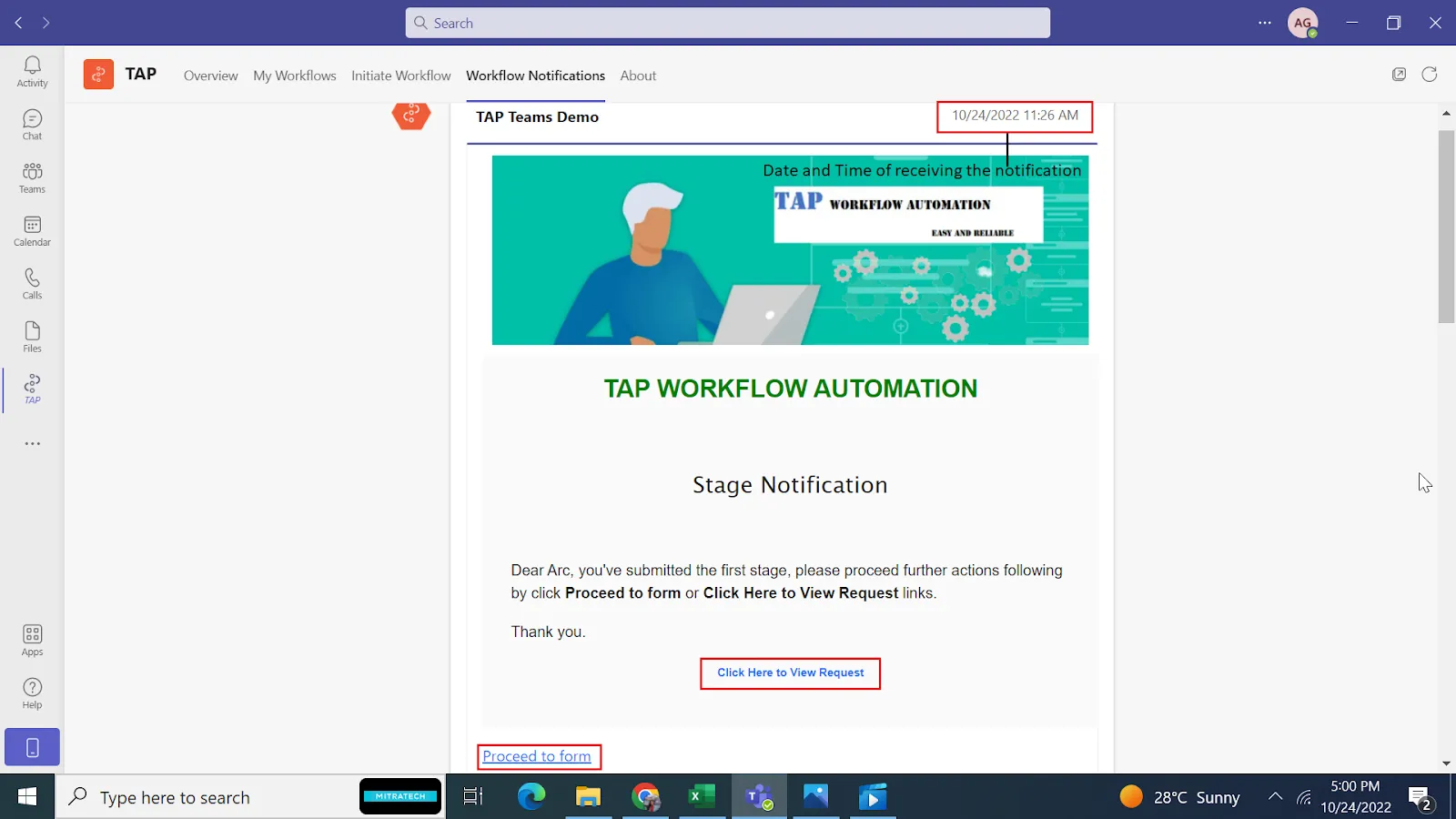Open the Apps store icon
Image resolution: width=1456 pixels, height=819 pixels.
pyautogui.click(x=32, y=640)
